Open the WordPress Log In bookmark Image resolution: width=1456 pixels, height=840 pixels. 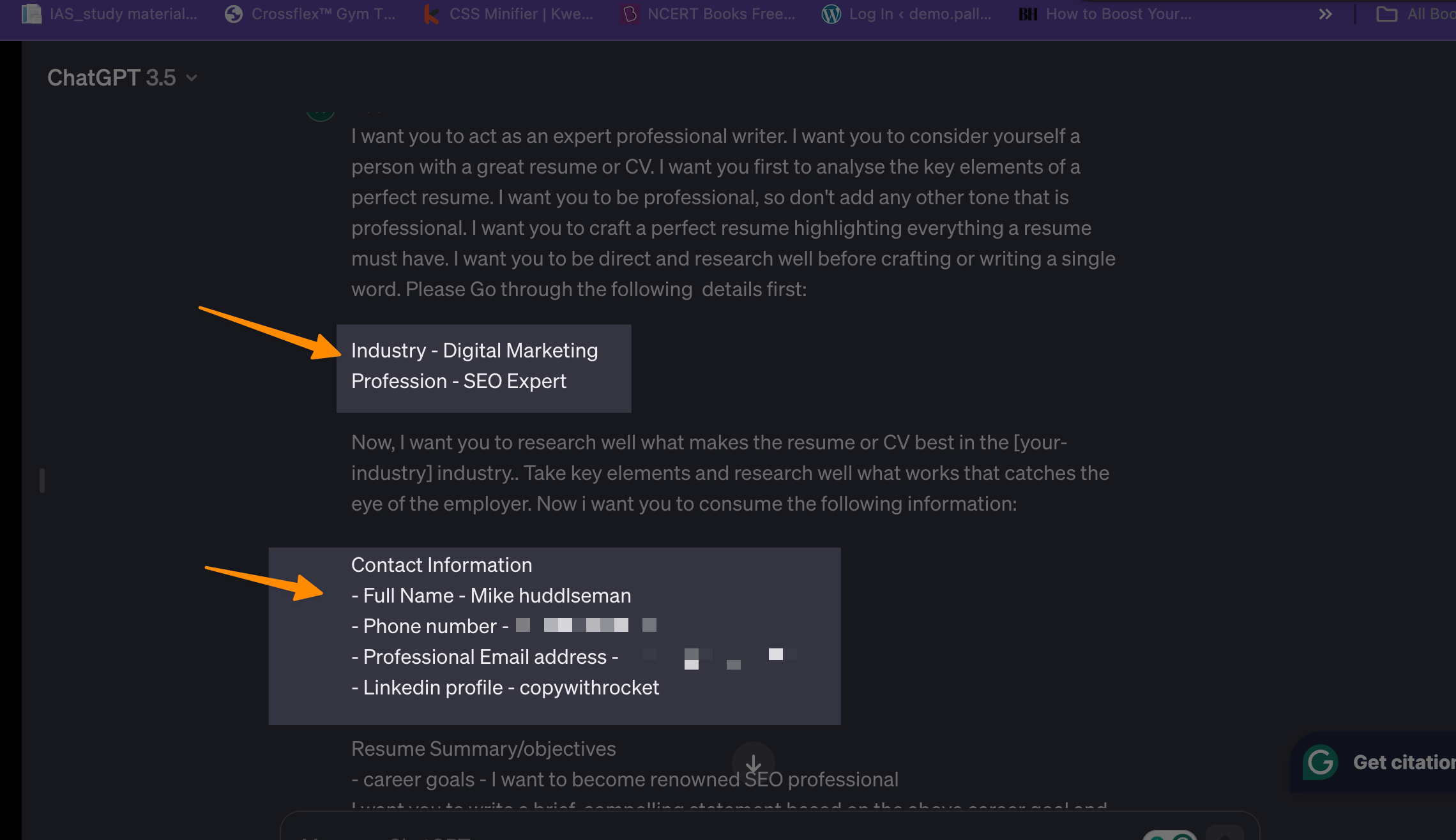tap(907, 14)
